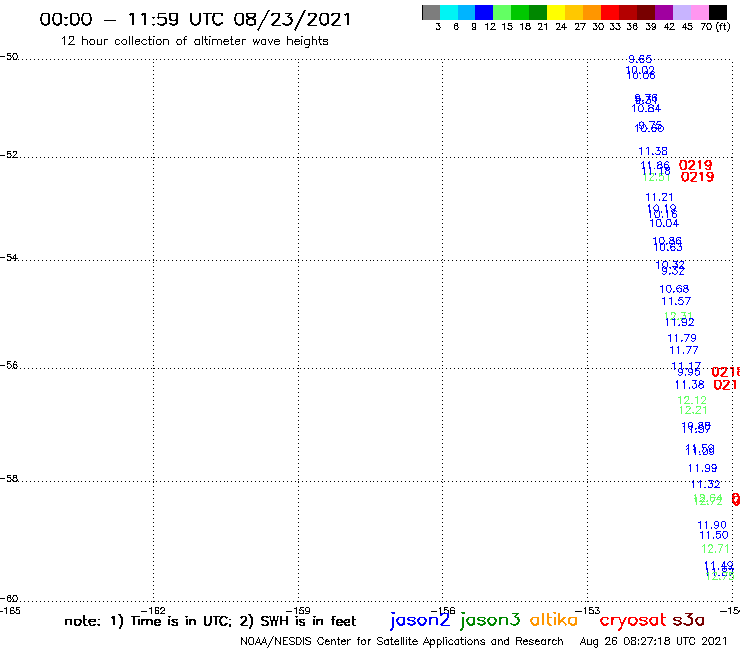Click the 'NOAA/NESDIS Center for Satellite Applications and Research' credit
Image resolution: width=740 pixels, height=650 pixels.
coord(402,641)
